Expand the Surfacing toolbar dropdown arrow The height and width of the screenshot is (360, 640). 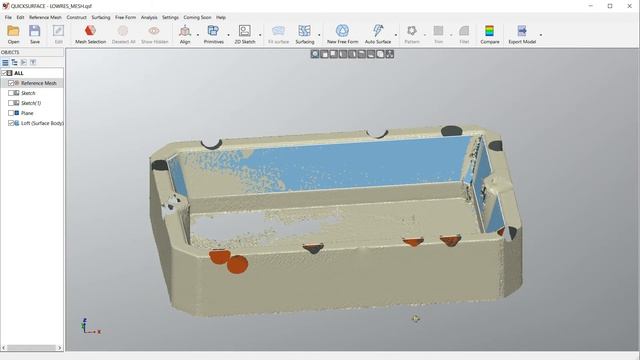coord(319,35)
